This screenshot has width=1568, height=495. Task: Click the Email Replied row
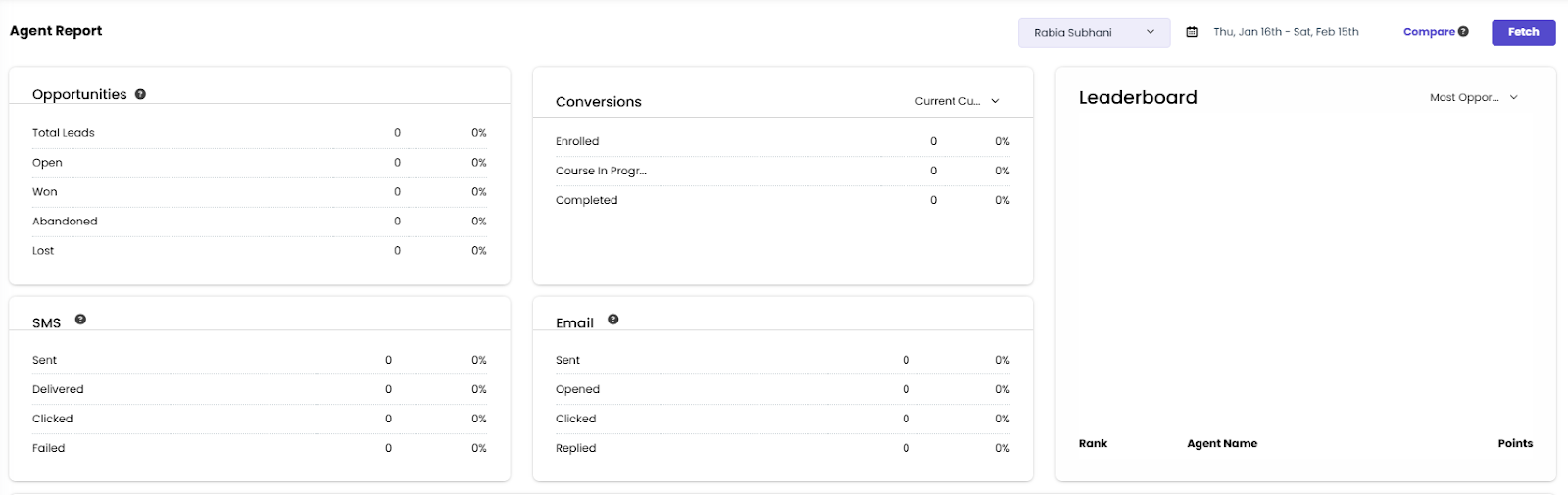[x=782, y=448]
